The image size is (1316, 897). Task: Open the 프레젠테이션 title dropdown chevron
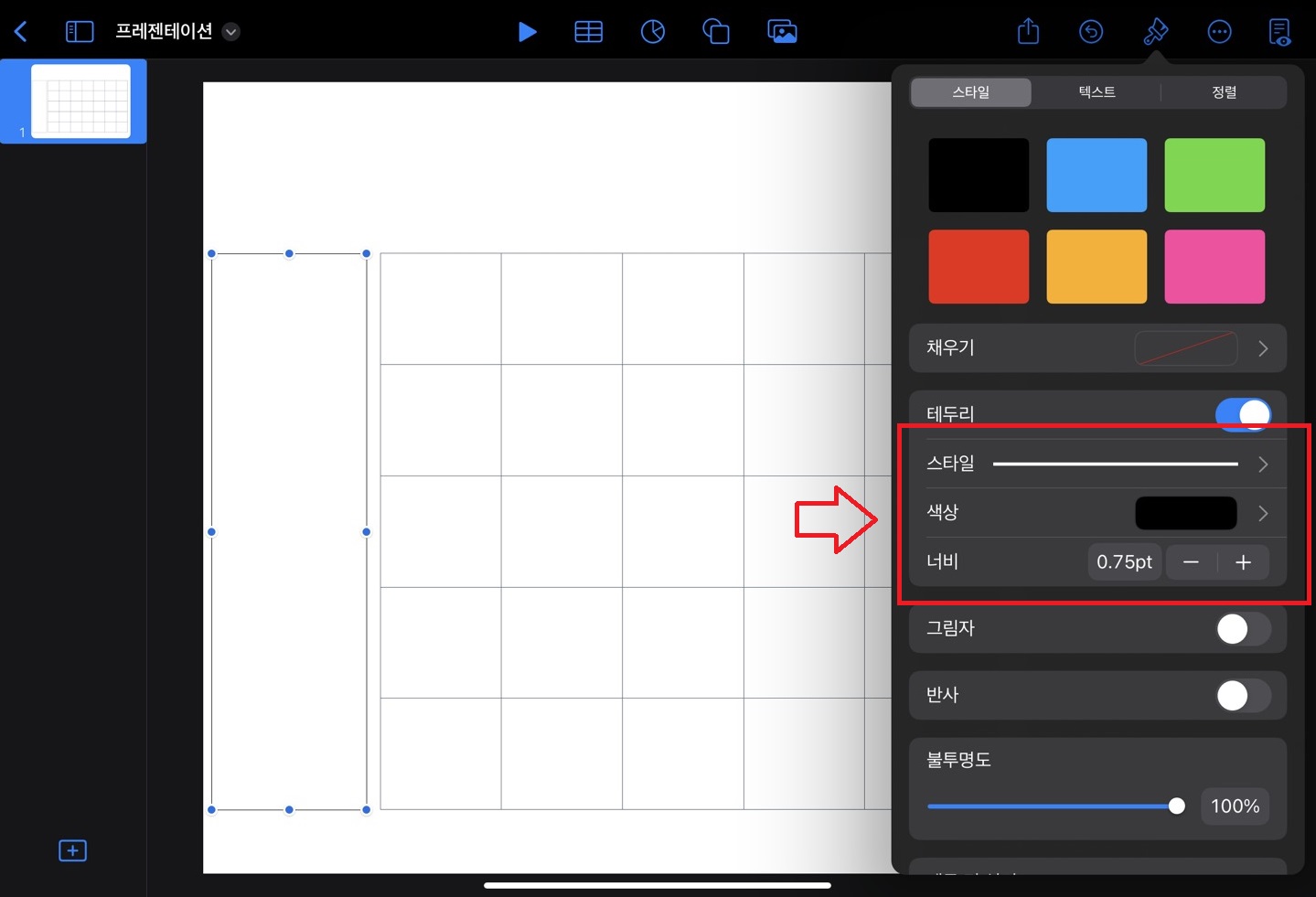coord(231,32)
